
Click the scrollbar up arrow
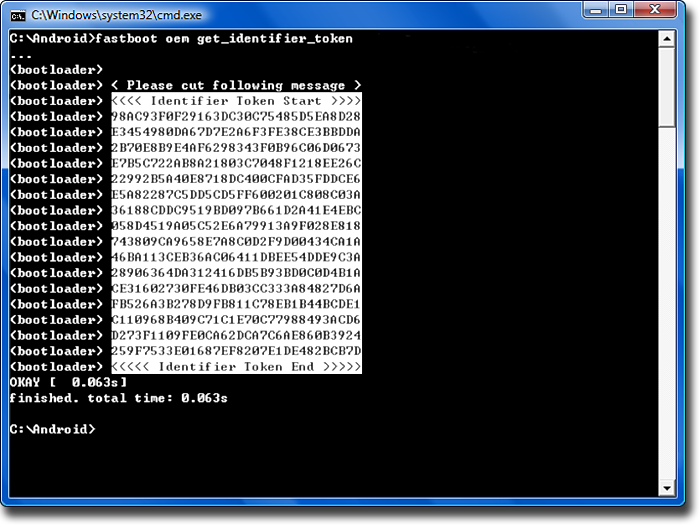[x=666, y=39]
